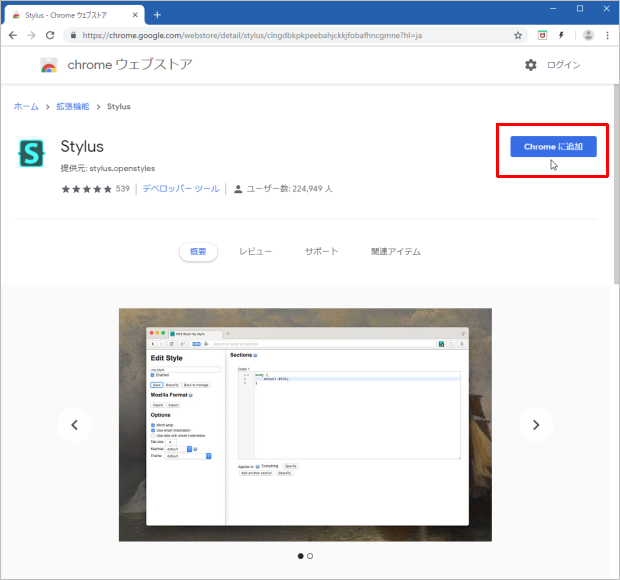Click the padlock site info icon

pyautogui.click(x=73, y=35)
